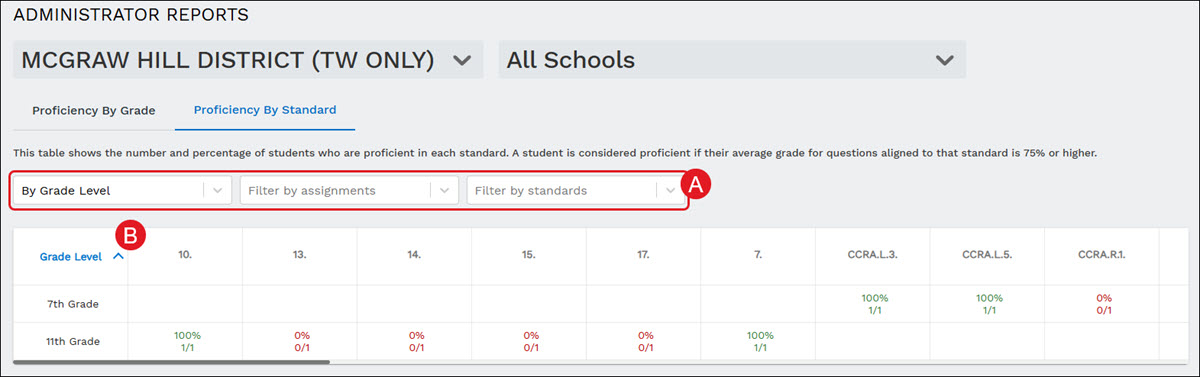Click 11th Grade standard 17. 0% cell
This screenshot has width=1200, height=377.
tap(643, 341)
